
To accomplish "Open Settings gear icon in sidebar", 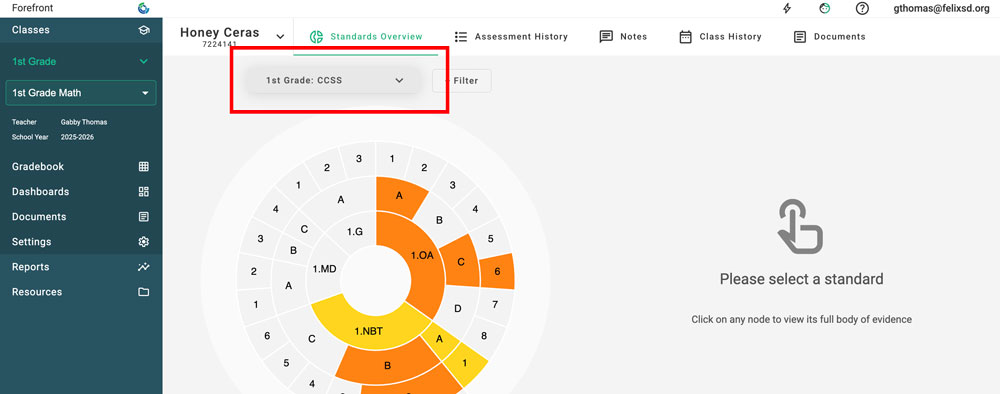I will tap(143, 242).
